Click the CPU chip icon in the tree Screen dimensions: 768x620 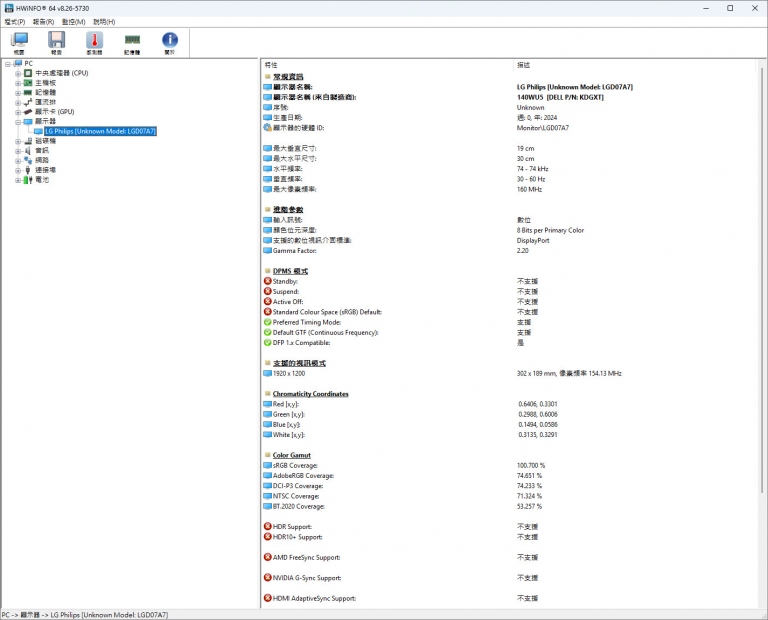pos(28,73)
